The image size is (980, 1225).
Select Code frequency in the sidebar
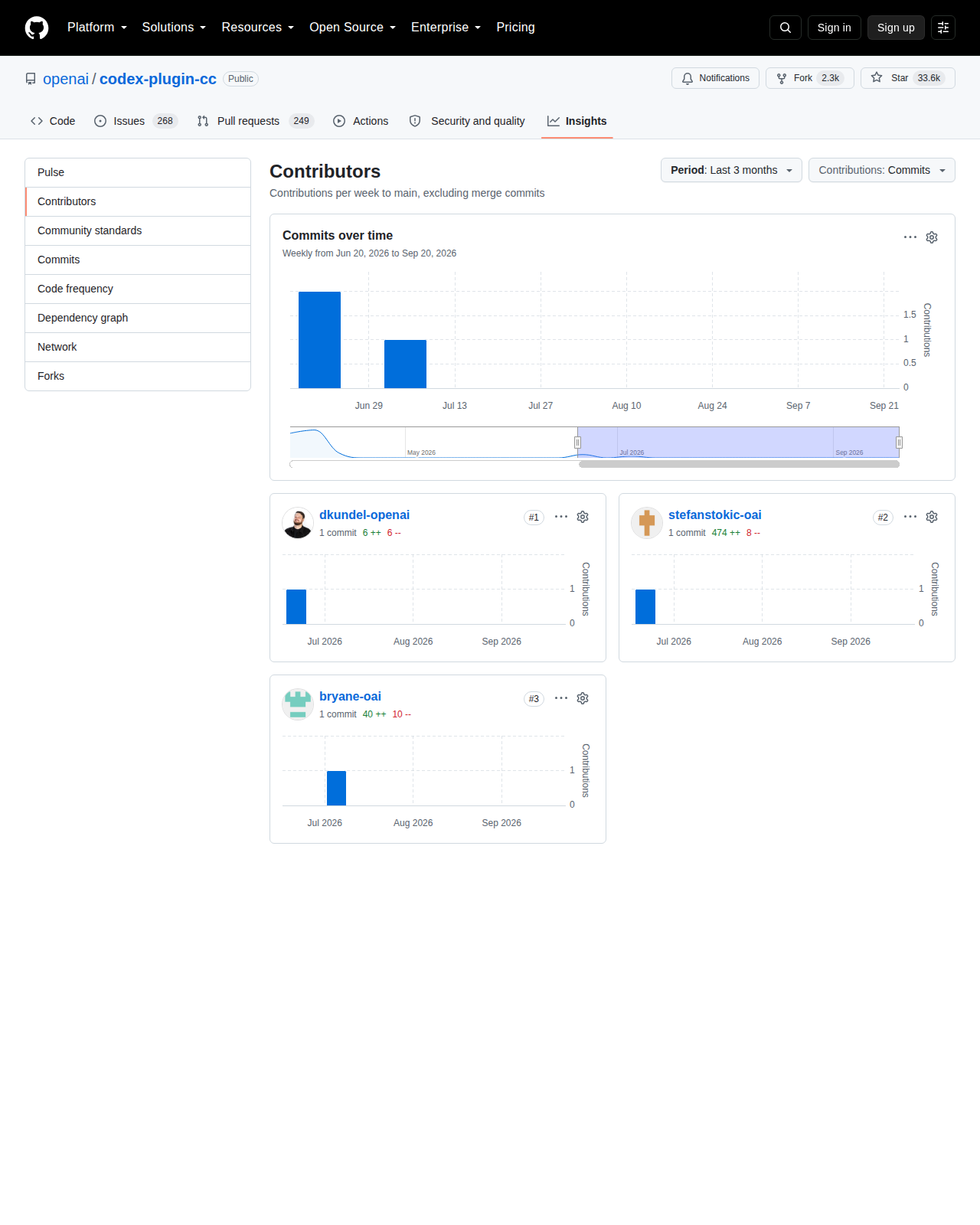tap(138, 289)
